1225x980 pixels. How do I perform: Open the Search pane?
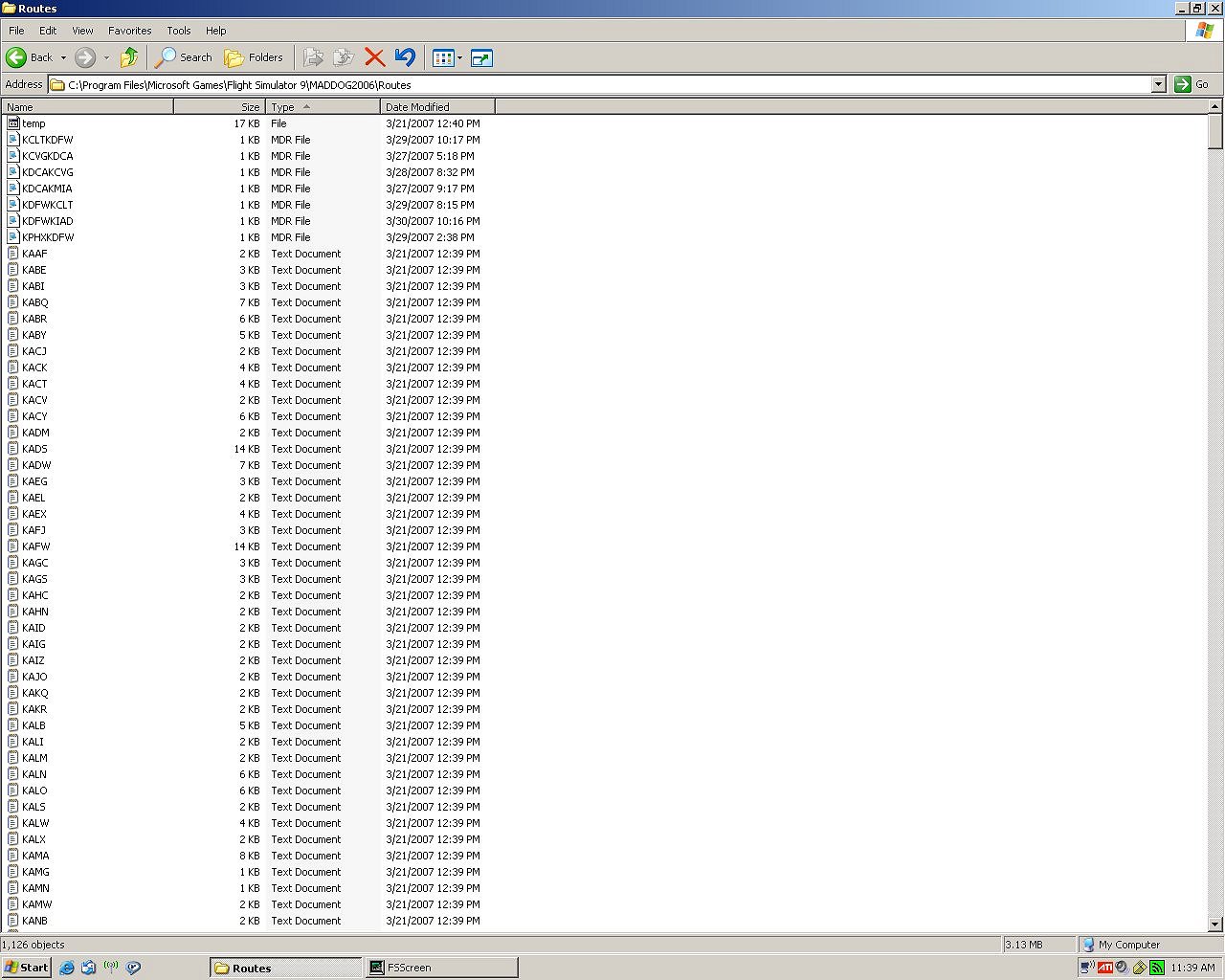[184, 57]
